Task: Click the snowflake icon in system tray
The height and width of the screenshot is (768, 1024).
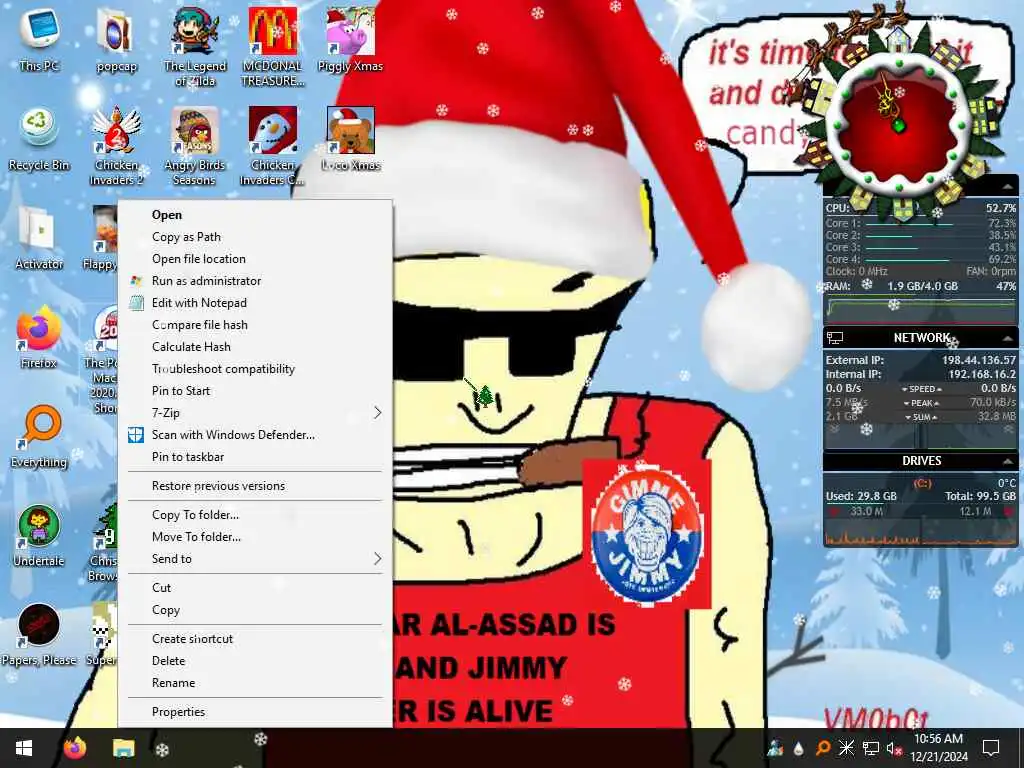Action: point(846,748)
